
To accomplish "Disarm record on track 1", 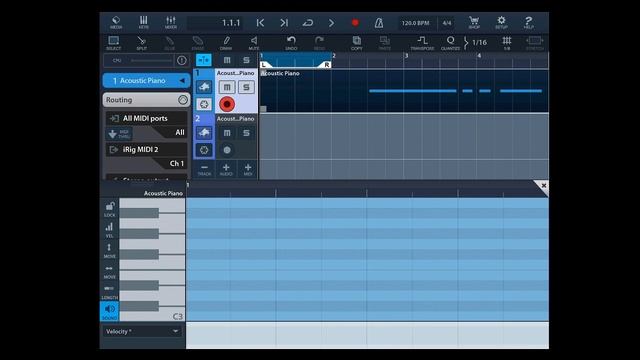I will 227,104.
